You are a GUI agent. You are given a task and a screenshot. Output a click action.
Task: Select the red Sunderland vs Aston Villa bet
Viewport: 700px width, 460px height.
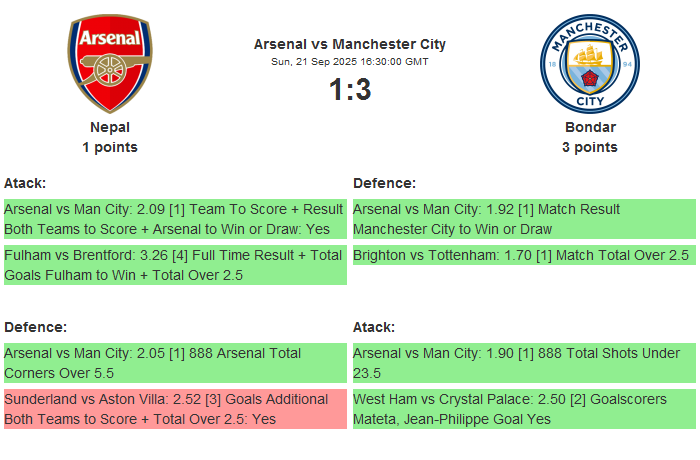coord(175,409)
